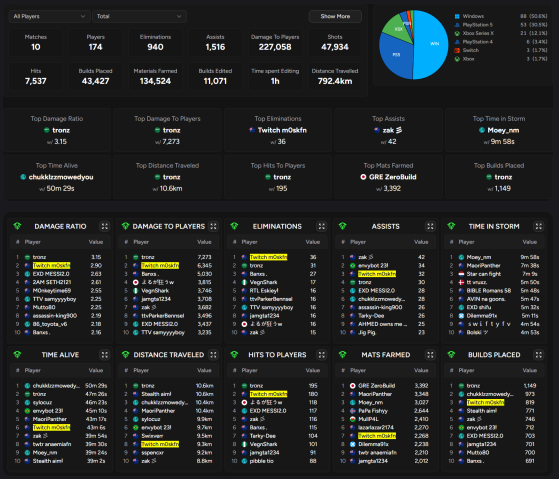Expand the Damage To Players leaderboard
The width and height of the screenshot is (559, 479).
coord(213,226)
